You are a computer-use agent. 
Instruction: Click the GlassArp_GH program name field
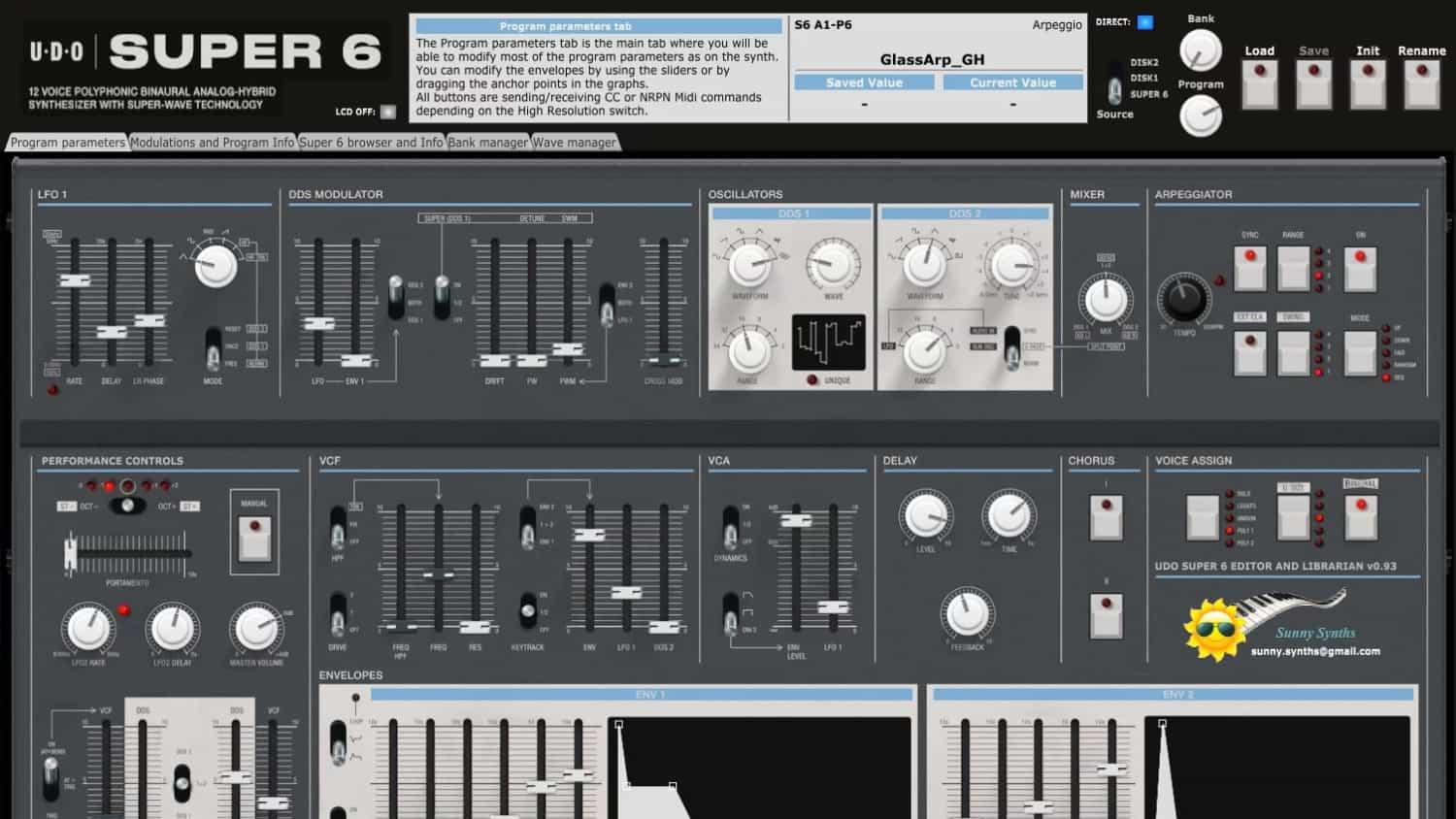tap(932, 59)
